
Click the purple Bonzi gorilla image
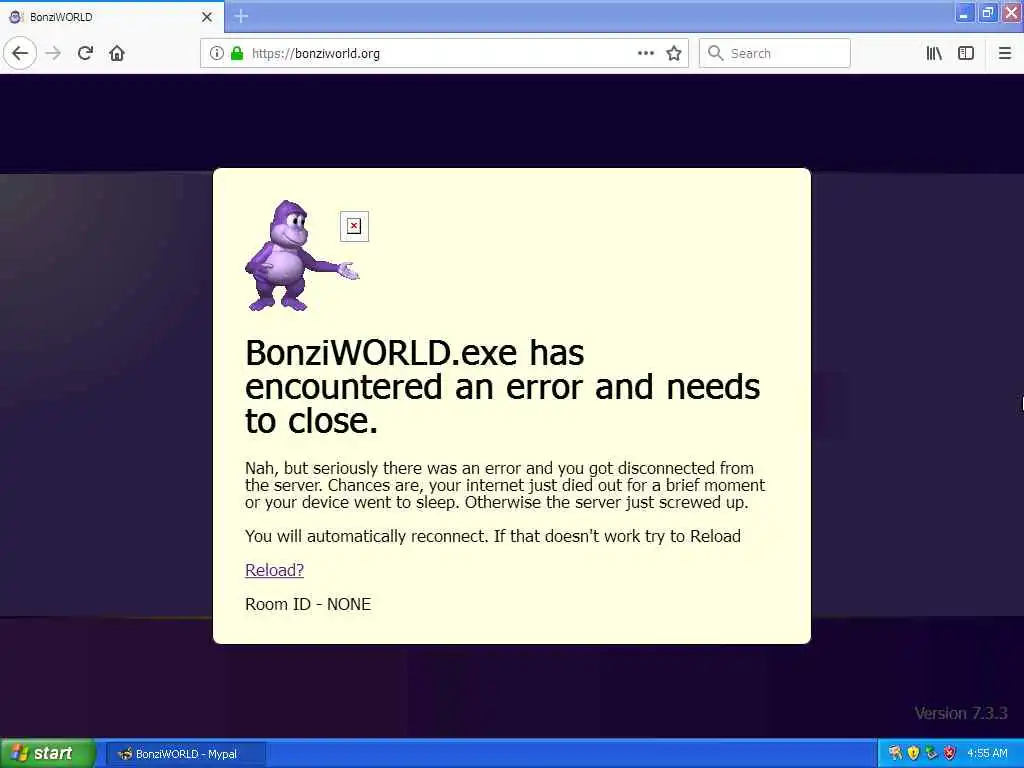pos(302,255)
